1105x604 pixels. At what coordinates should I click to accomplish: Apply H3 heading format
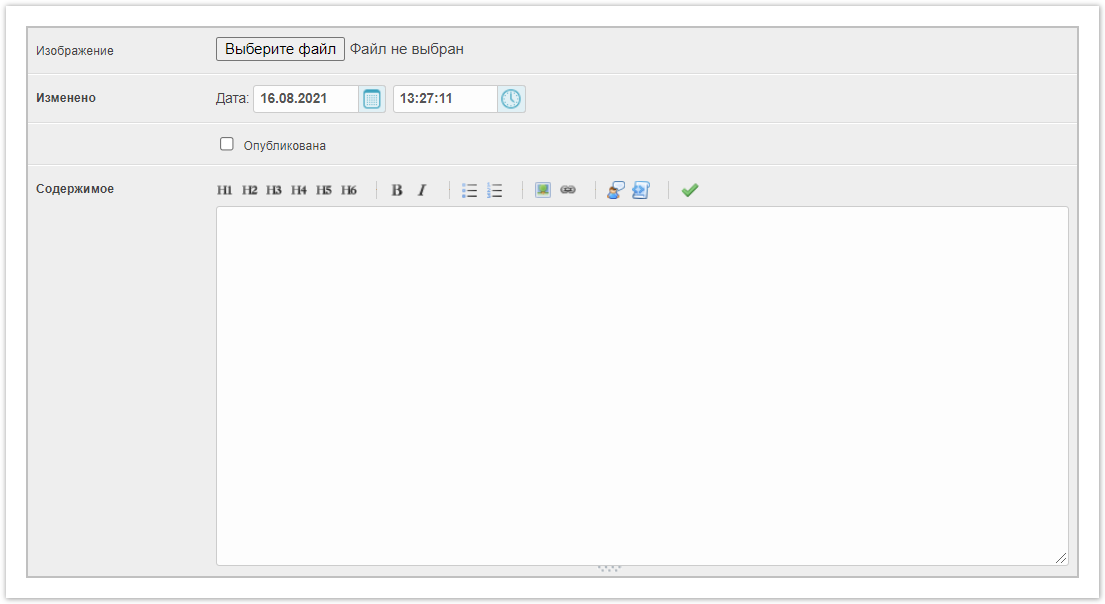point(274,190)
